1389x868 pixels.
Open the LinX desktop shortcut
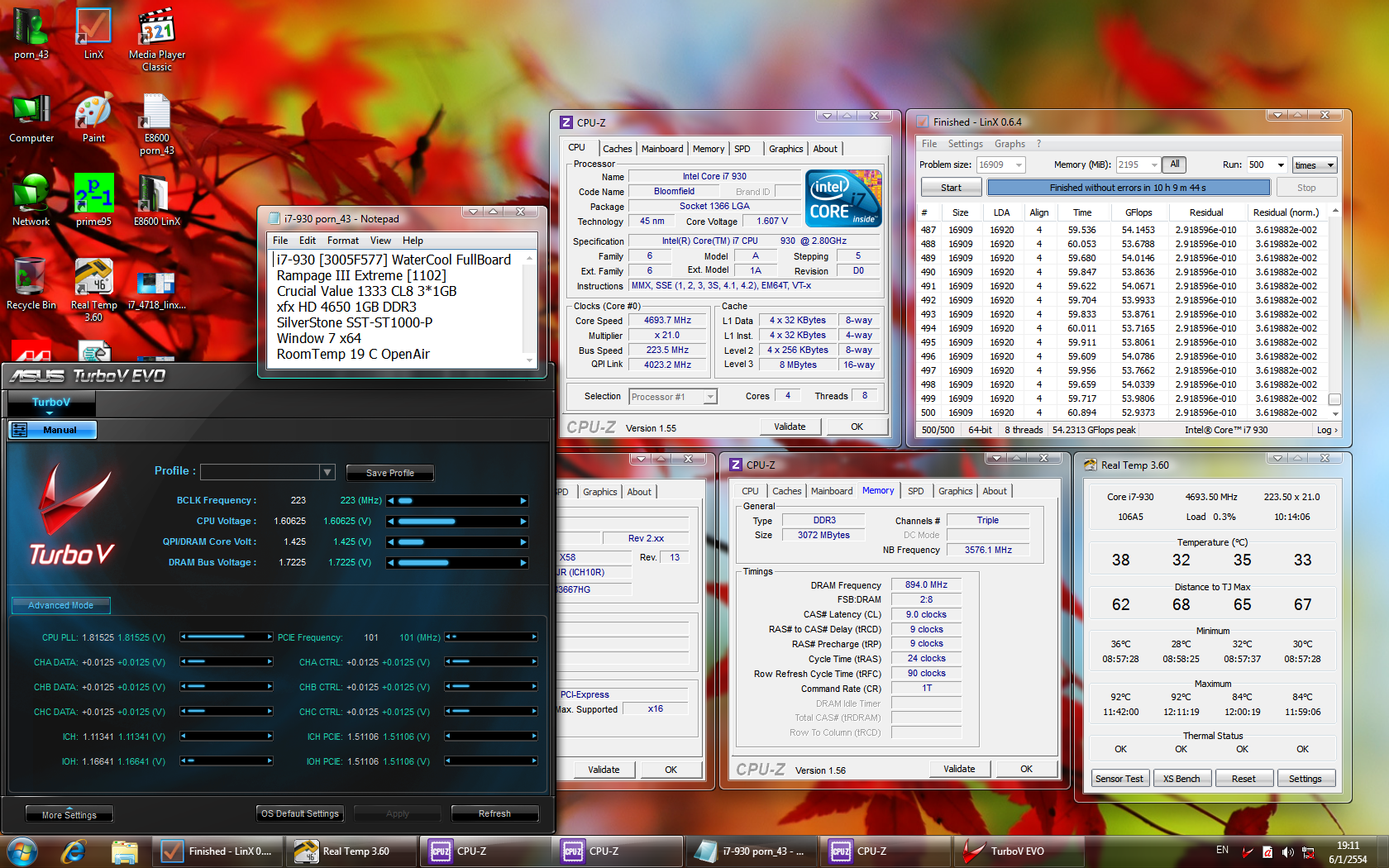click(93, 34)
